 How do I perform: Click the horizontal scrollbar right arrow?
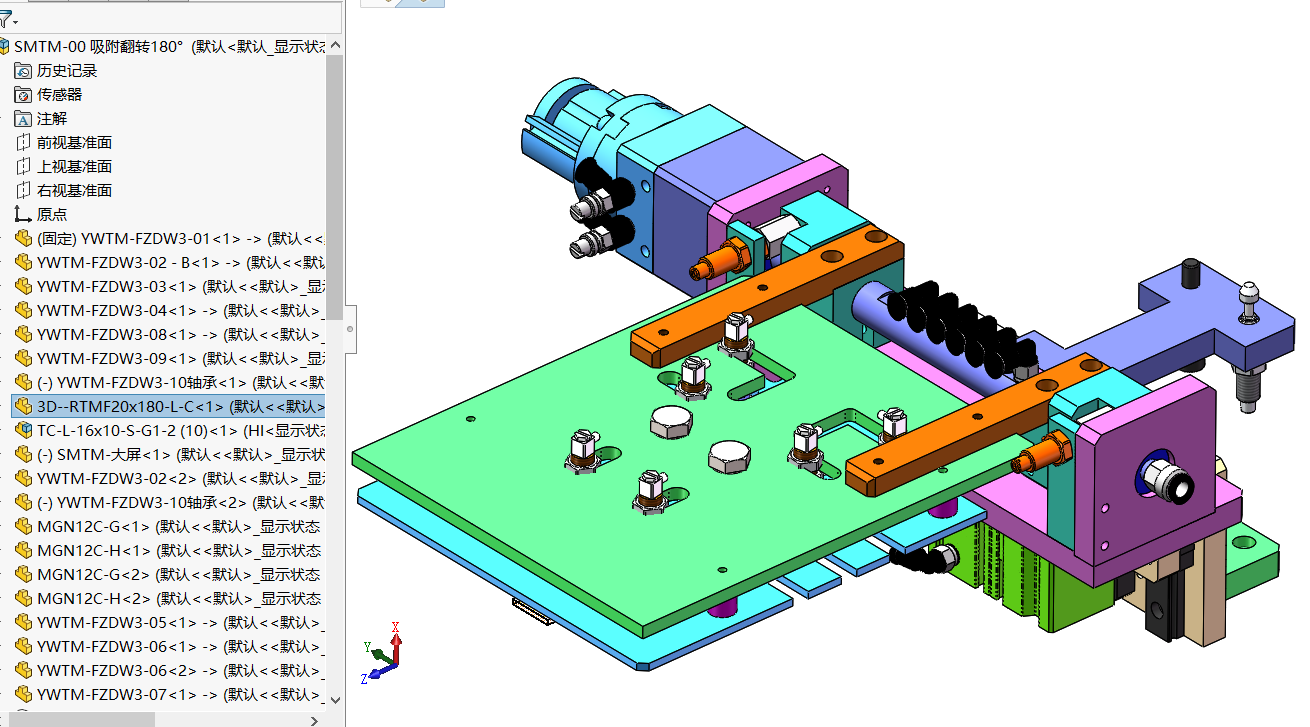click(316, 719)
